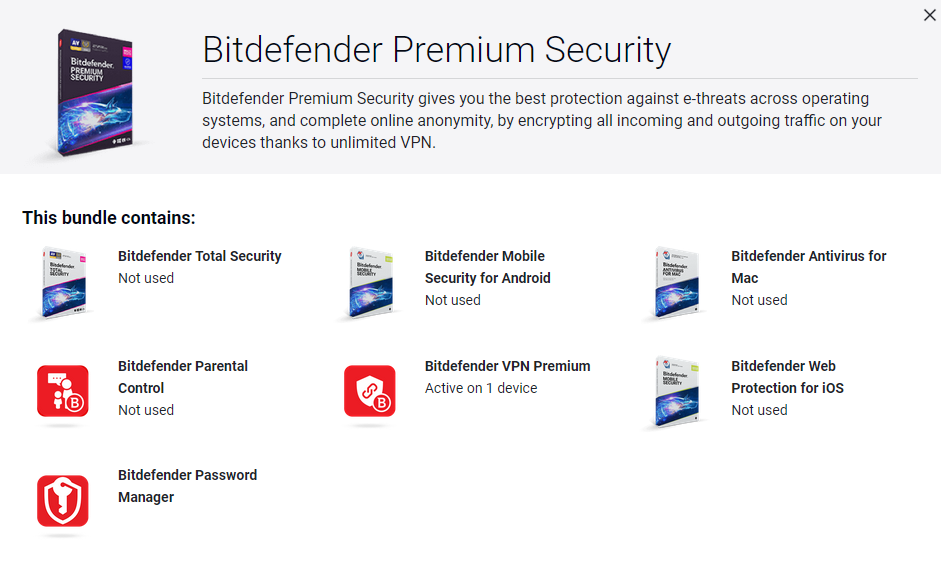Click the 'Bitdefender Premium Security' heading
This screenshot has height=576, width=941.
436,49
